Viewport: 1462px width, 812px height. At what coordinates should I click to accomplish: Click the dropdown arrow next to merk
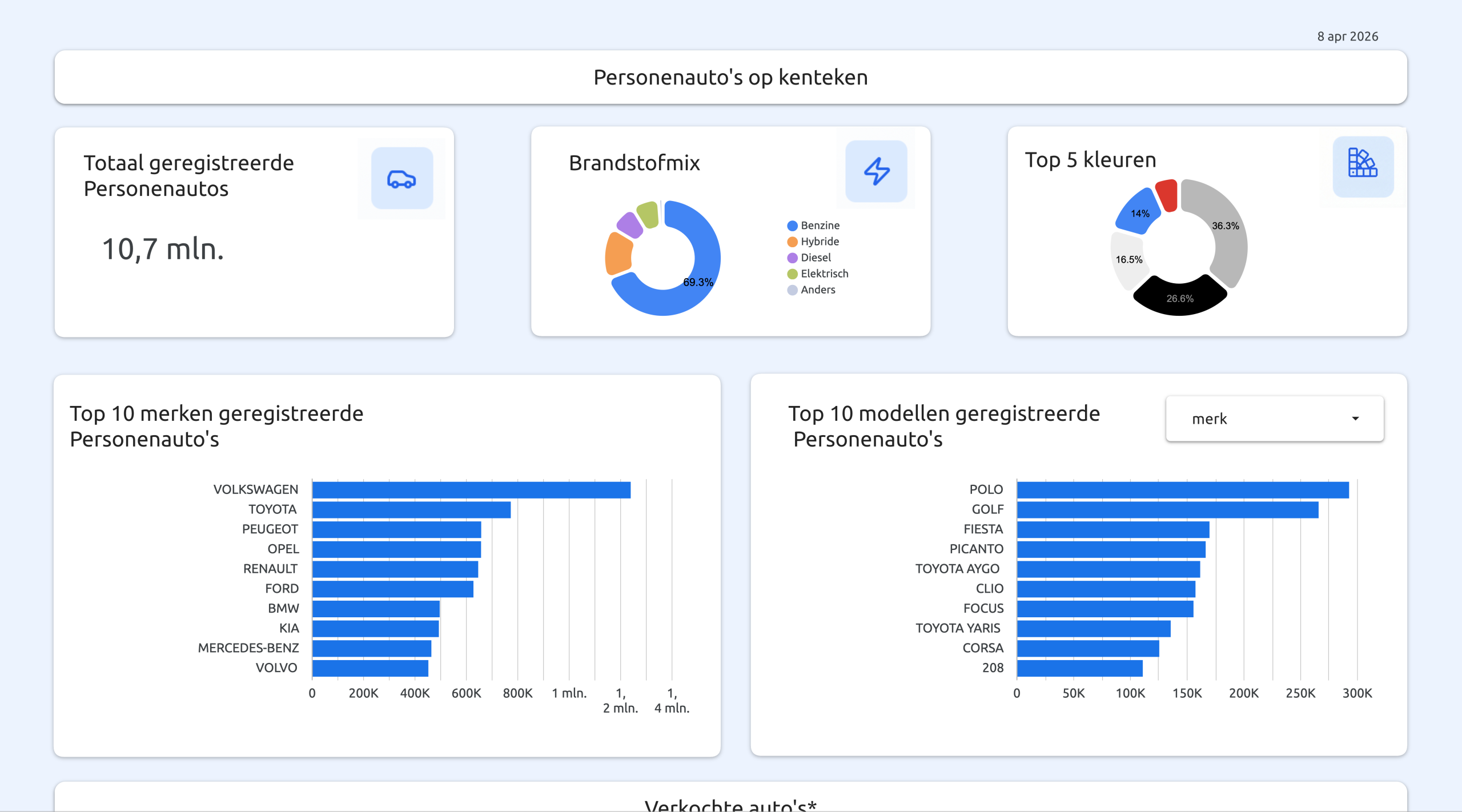[x=1356, y=419]
